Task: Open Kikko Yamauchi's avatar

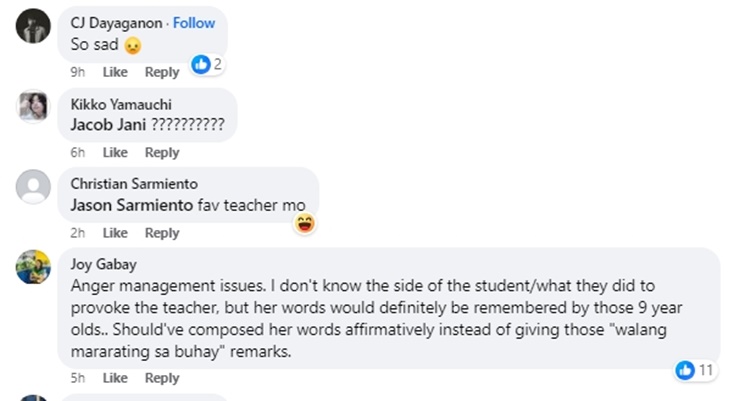Action: click(x=34, y=106)
